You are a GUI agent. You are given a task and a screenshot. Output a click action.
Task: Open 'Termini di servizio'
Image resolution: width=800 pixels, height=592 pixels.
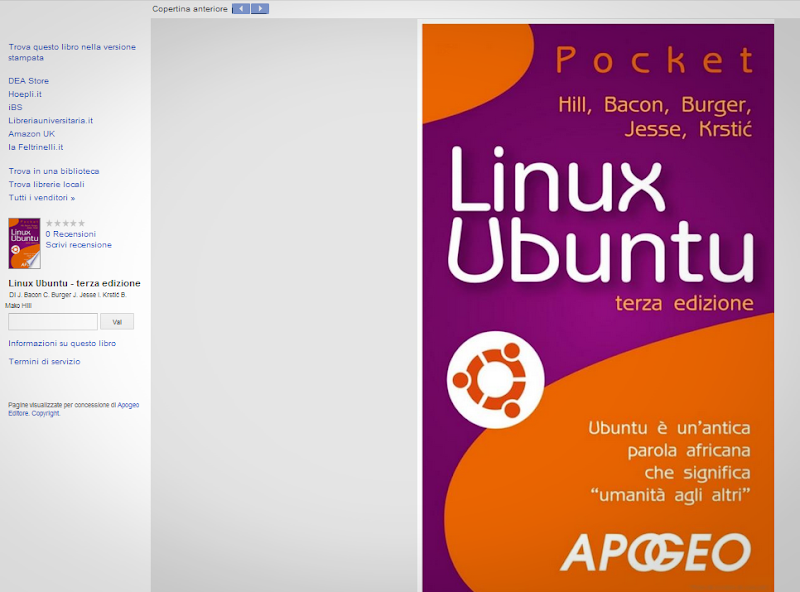click(x=44, y=361)
